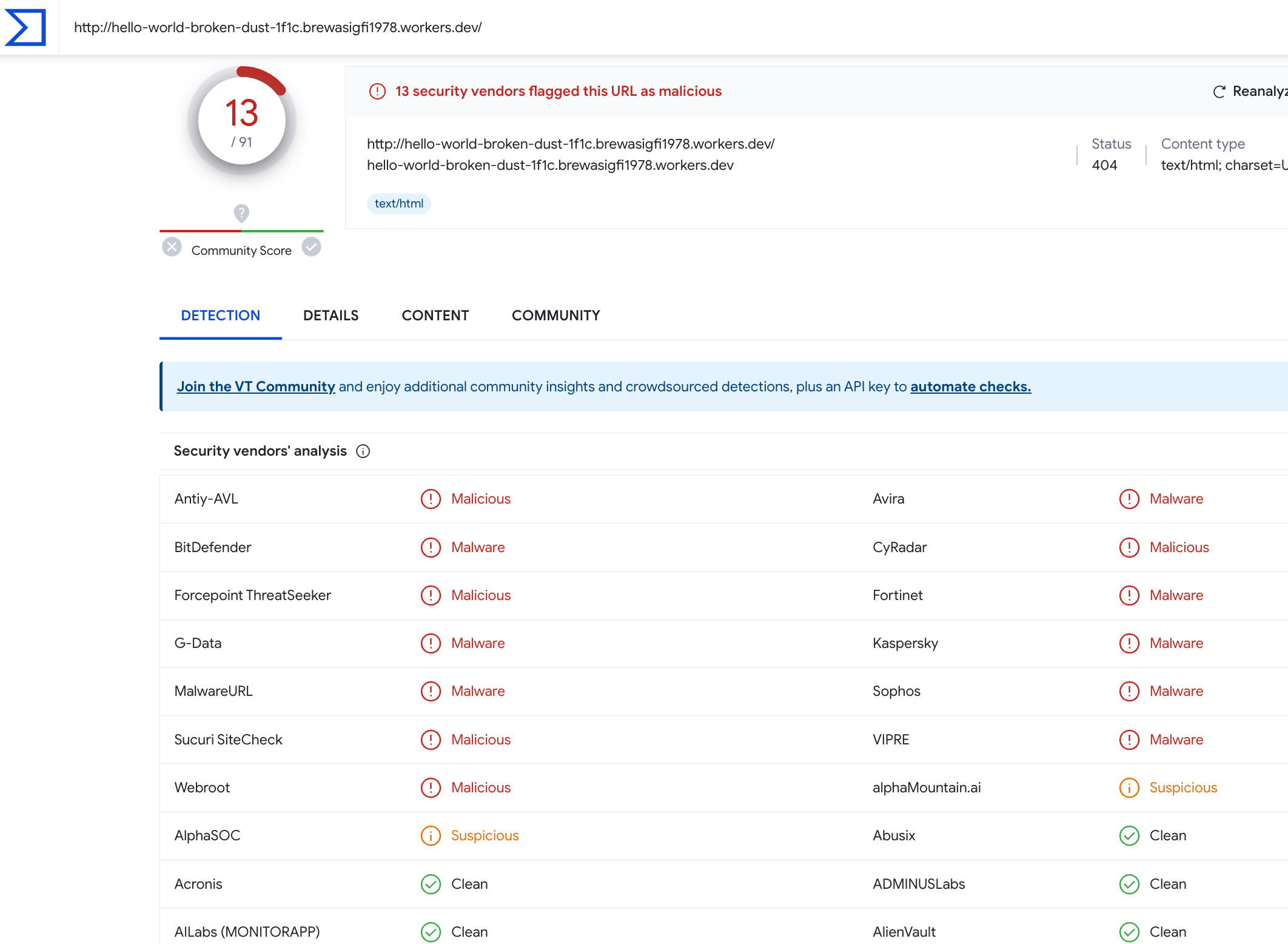Viewport: 1288px width, 944px height.
Task: Click the AILabs (MONITORAPP) clean checkmark icon
Action: pos(431,932)
